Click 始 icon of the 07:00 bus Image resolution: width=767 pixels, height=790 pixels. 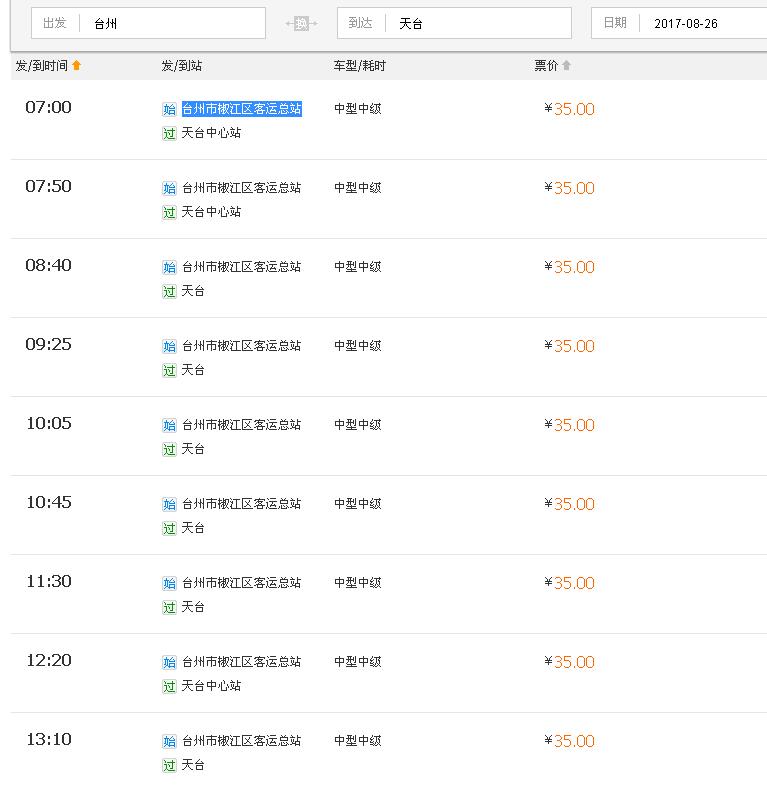[x=169, y=109]
